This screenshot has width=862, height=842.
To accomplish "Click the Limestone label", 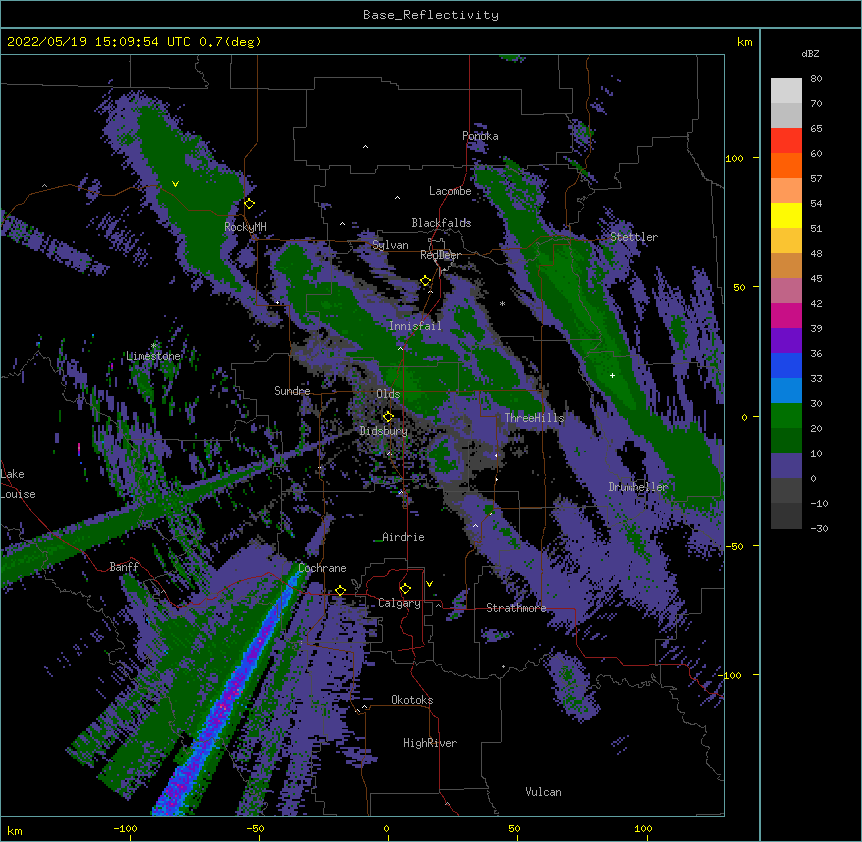I will click(x=153, y=356).
